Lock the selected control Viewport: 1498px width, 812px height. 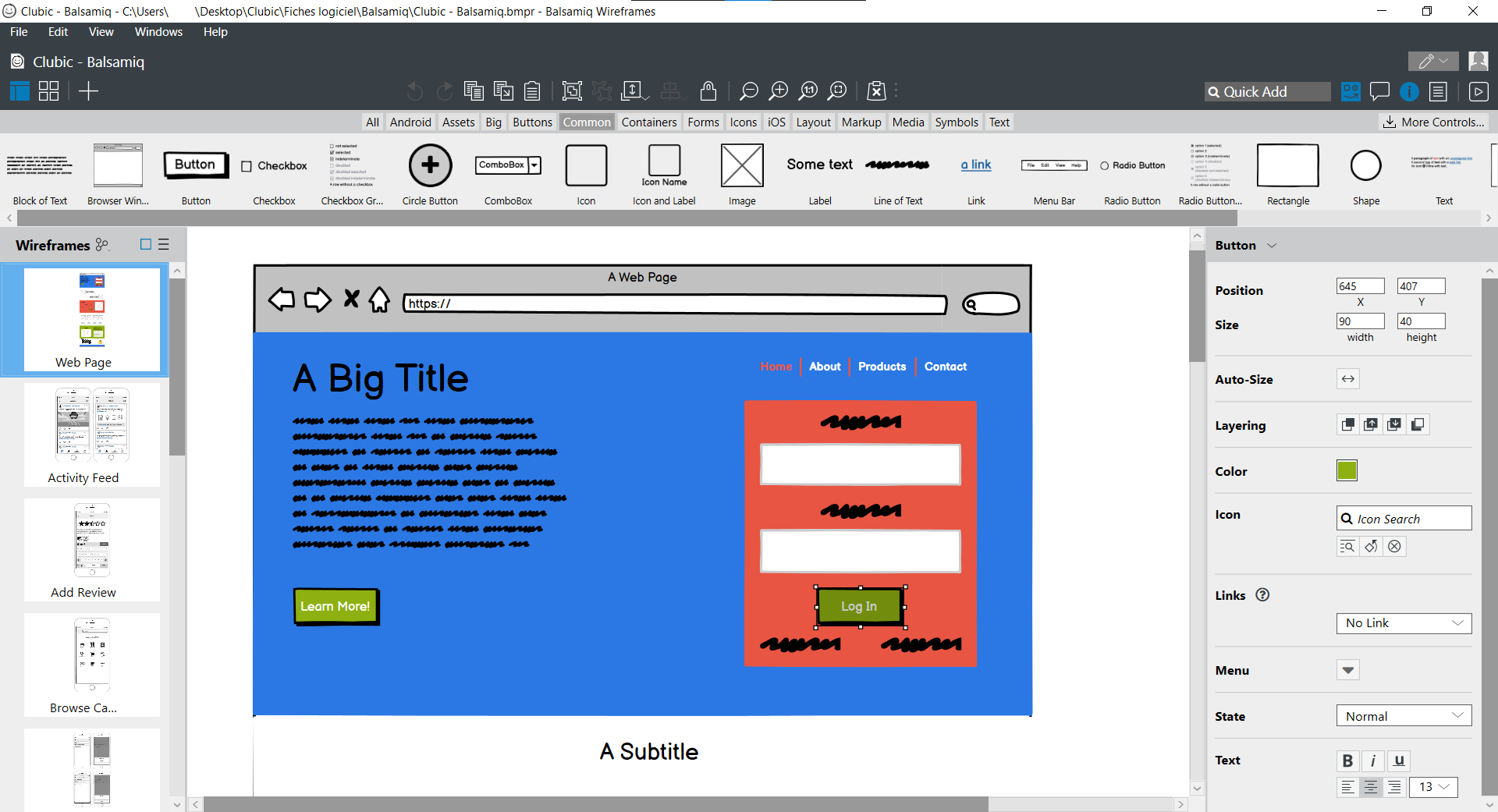(708, 91)
